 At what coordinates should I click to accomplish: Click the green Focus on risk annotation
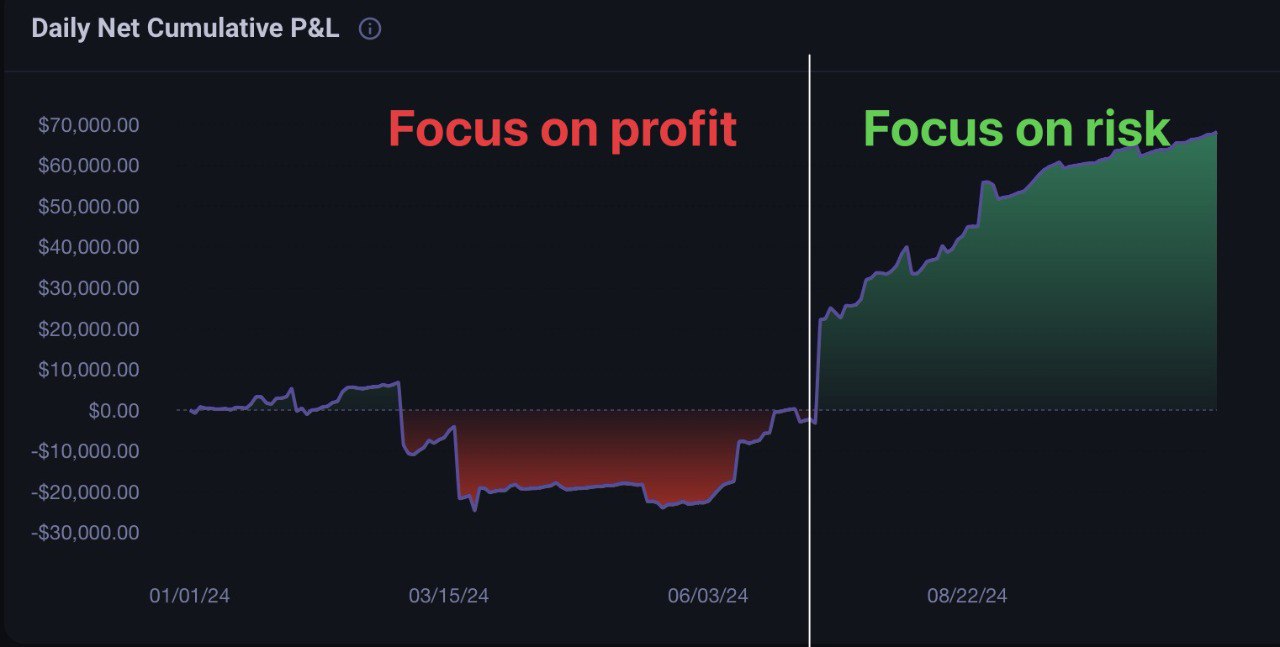tap(1016, 129)
